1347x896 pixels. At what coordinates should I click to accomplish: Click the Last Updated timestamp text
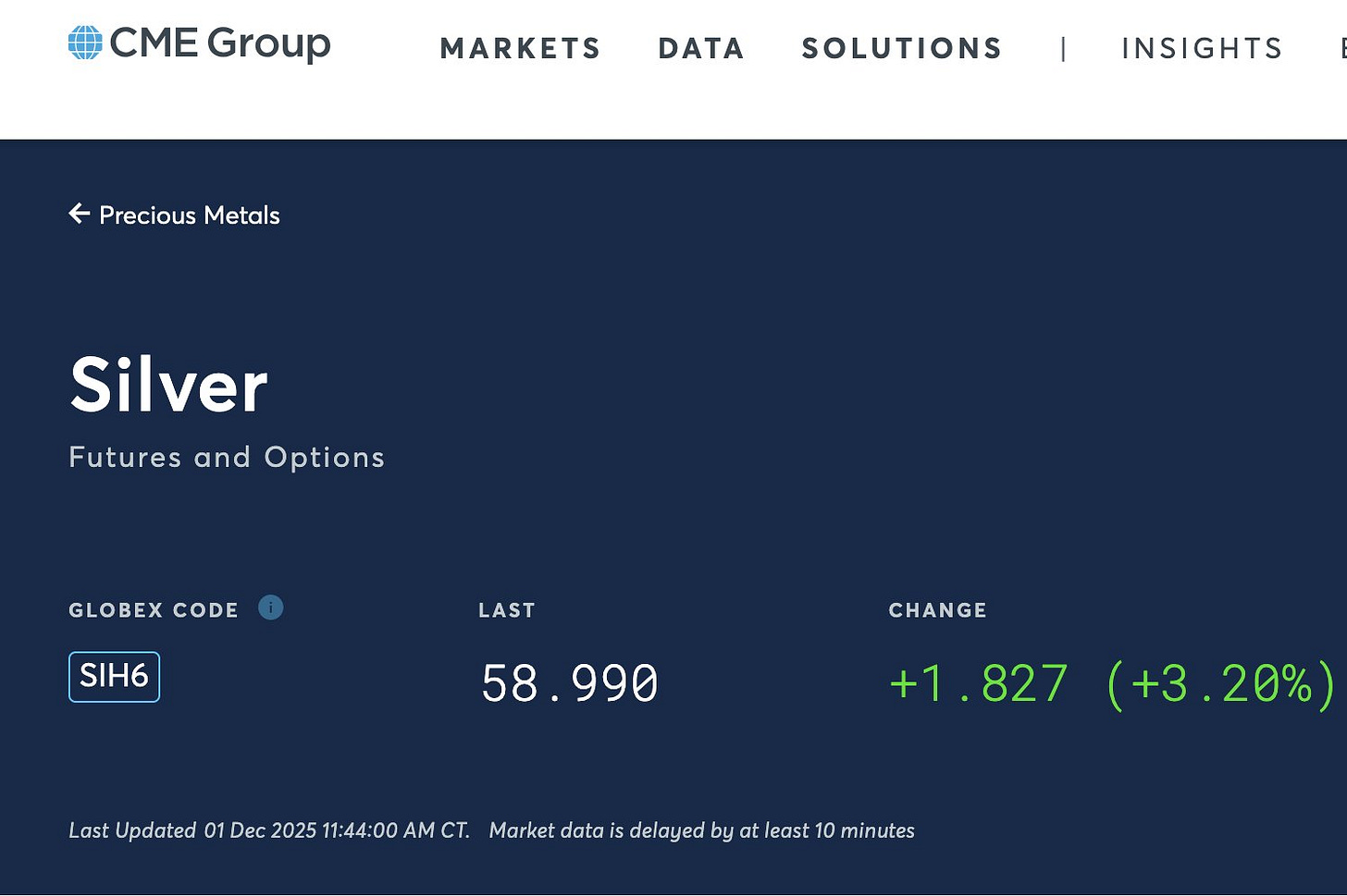coord(268,830)
